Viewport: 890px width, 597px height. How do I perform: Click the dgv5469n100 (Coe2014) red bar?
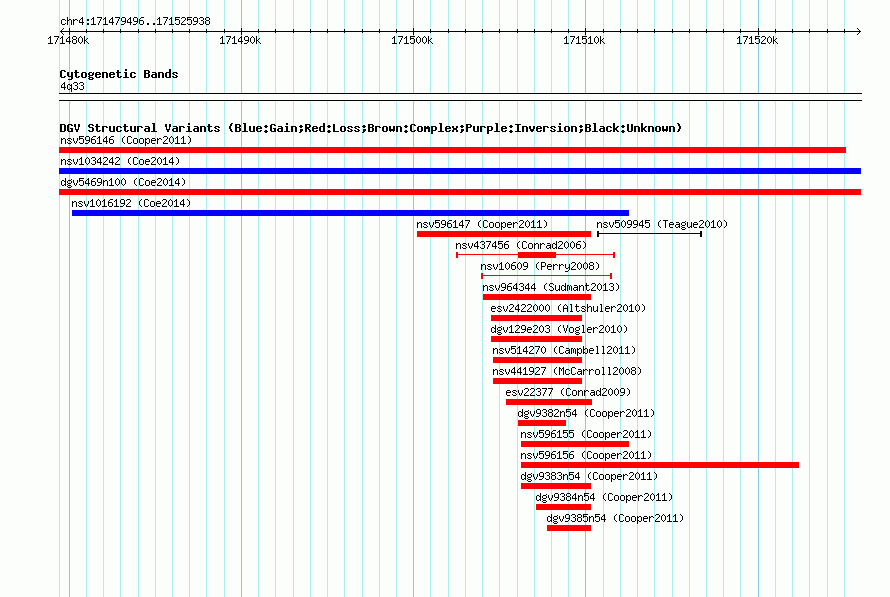coord(460,192)
